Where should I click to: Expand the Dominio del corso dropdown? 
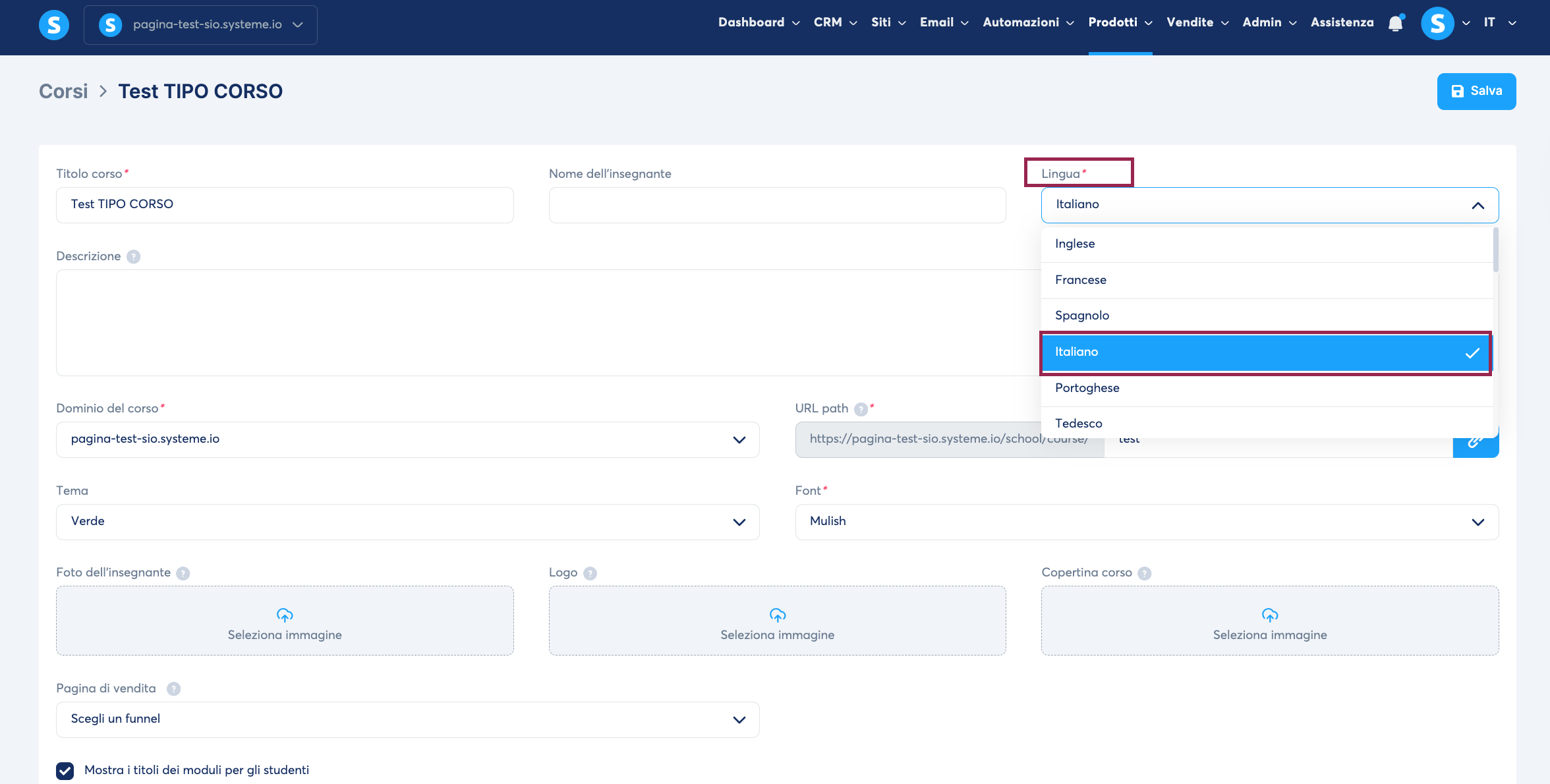[x=407, y=439]
